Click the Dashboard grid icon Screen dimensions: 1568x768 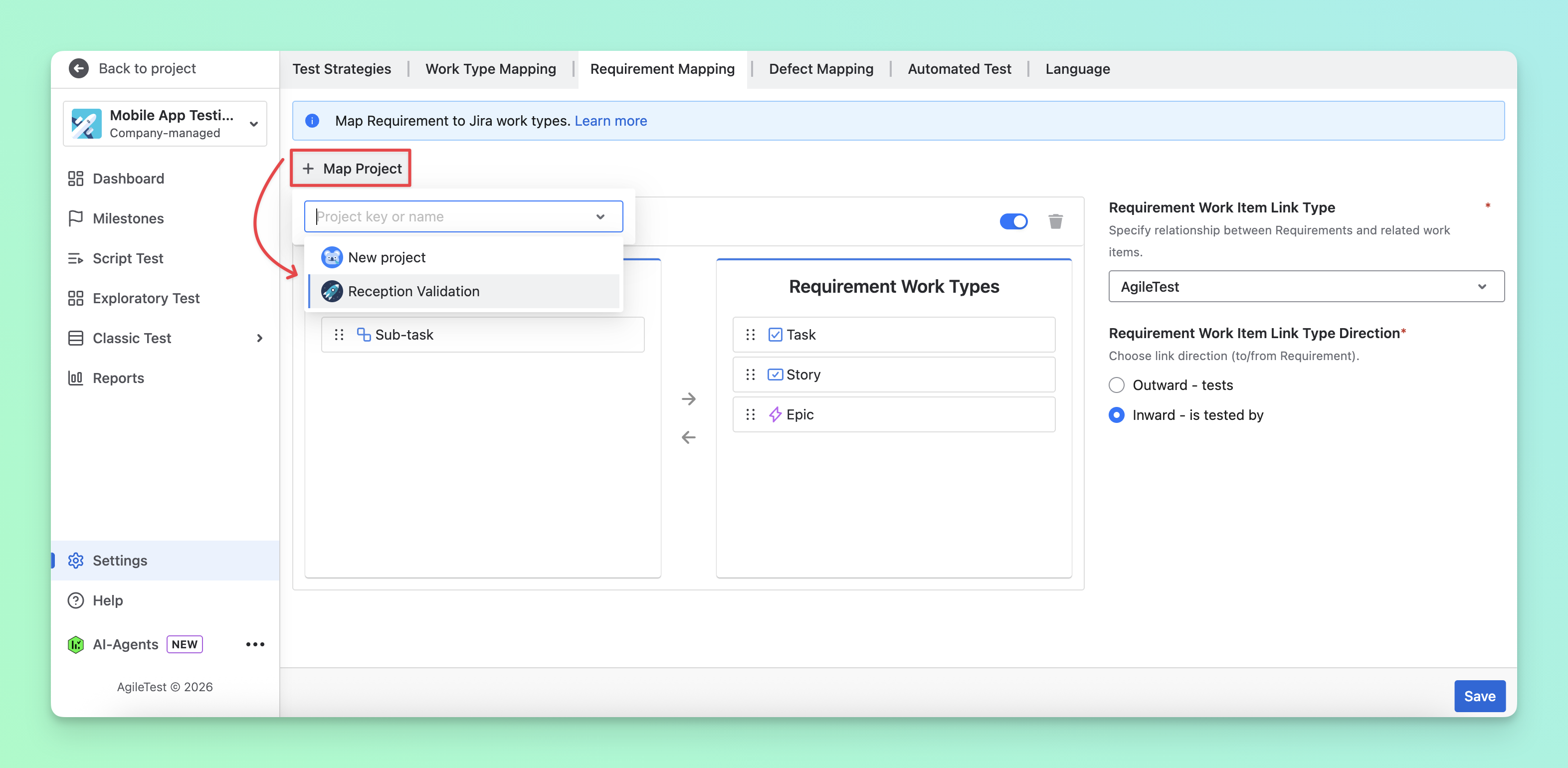coord(75,179)
